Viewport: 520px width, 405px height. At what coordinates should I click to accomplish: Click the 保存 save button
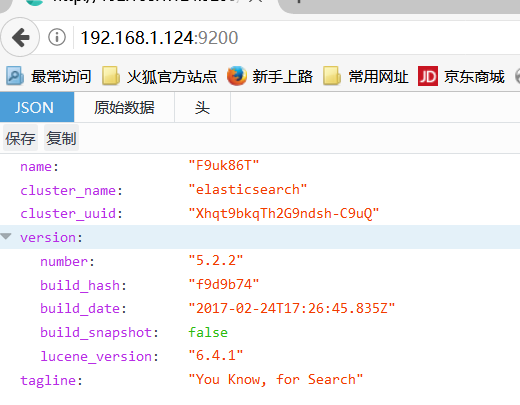20,138
